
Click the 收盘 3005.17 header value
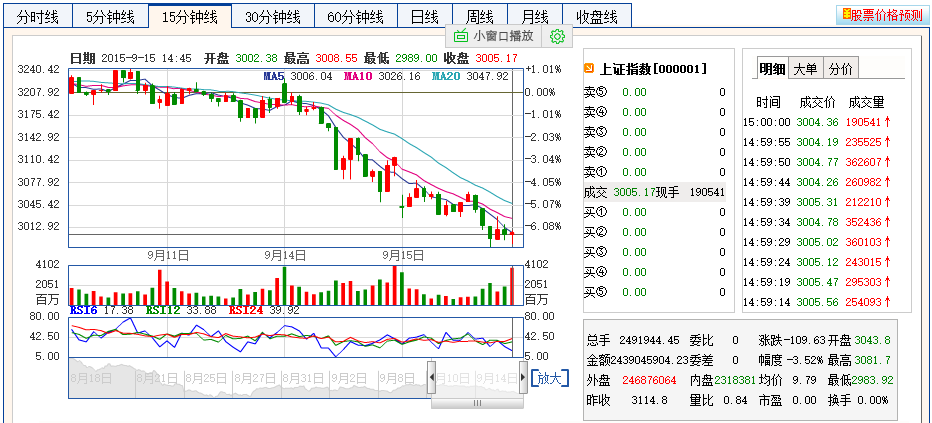(496, 58)
